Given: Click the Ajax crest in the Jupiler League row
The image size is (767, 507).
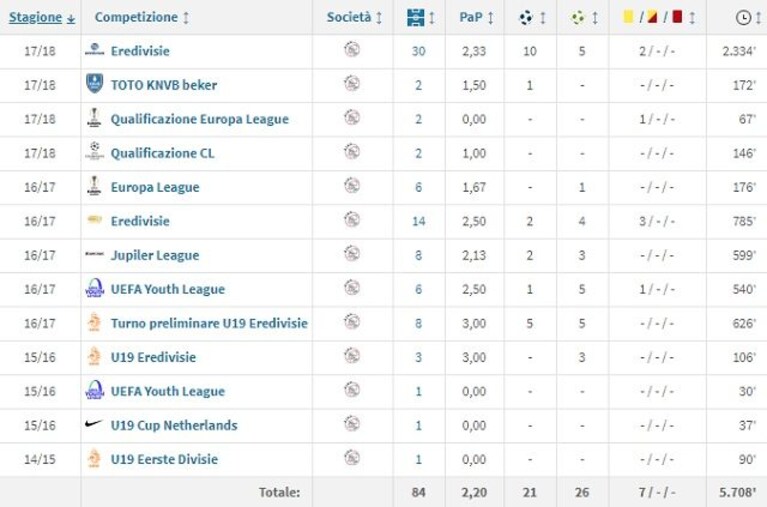Looking at the screenshot, I should click(352, 254).
